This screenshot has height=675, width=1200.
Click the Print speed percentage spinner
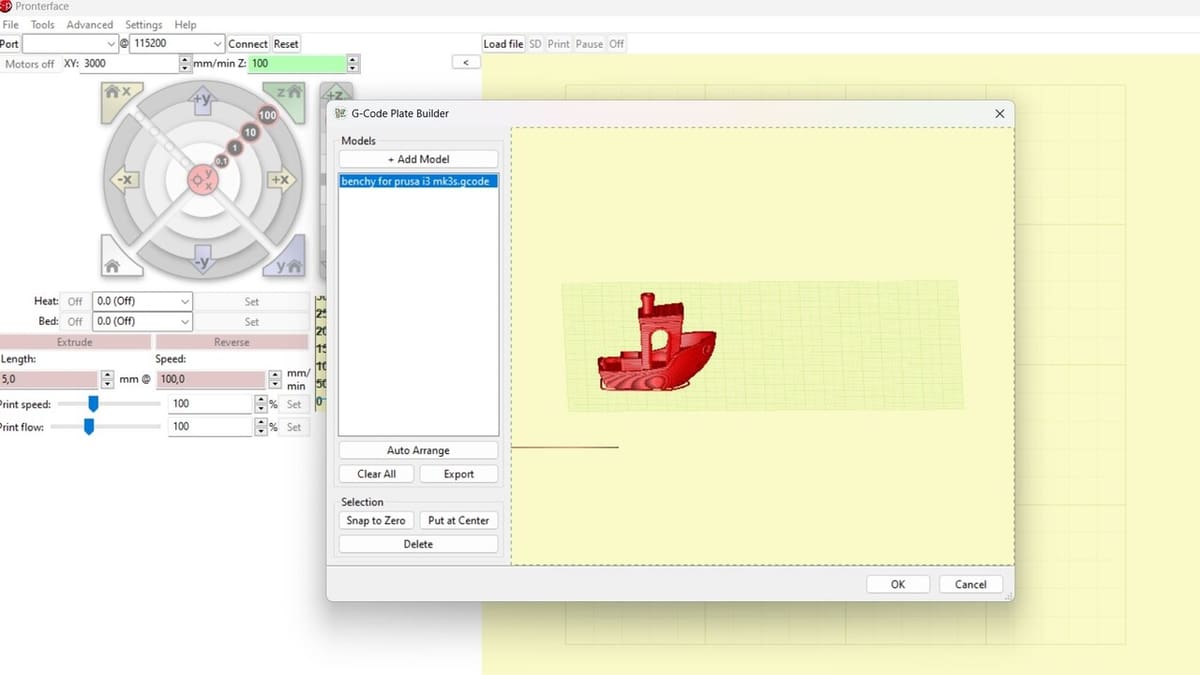(x=260, y=404)
